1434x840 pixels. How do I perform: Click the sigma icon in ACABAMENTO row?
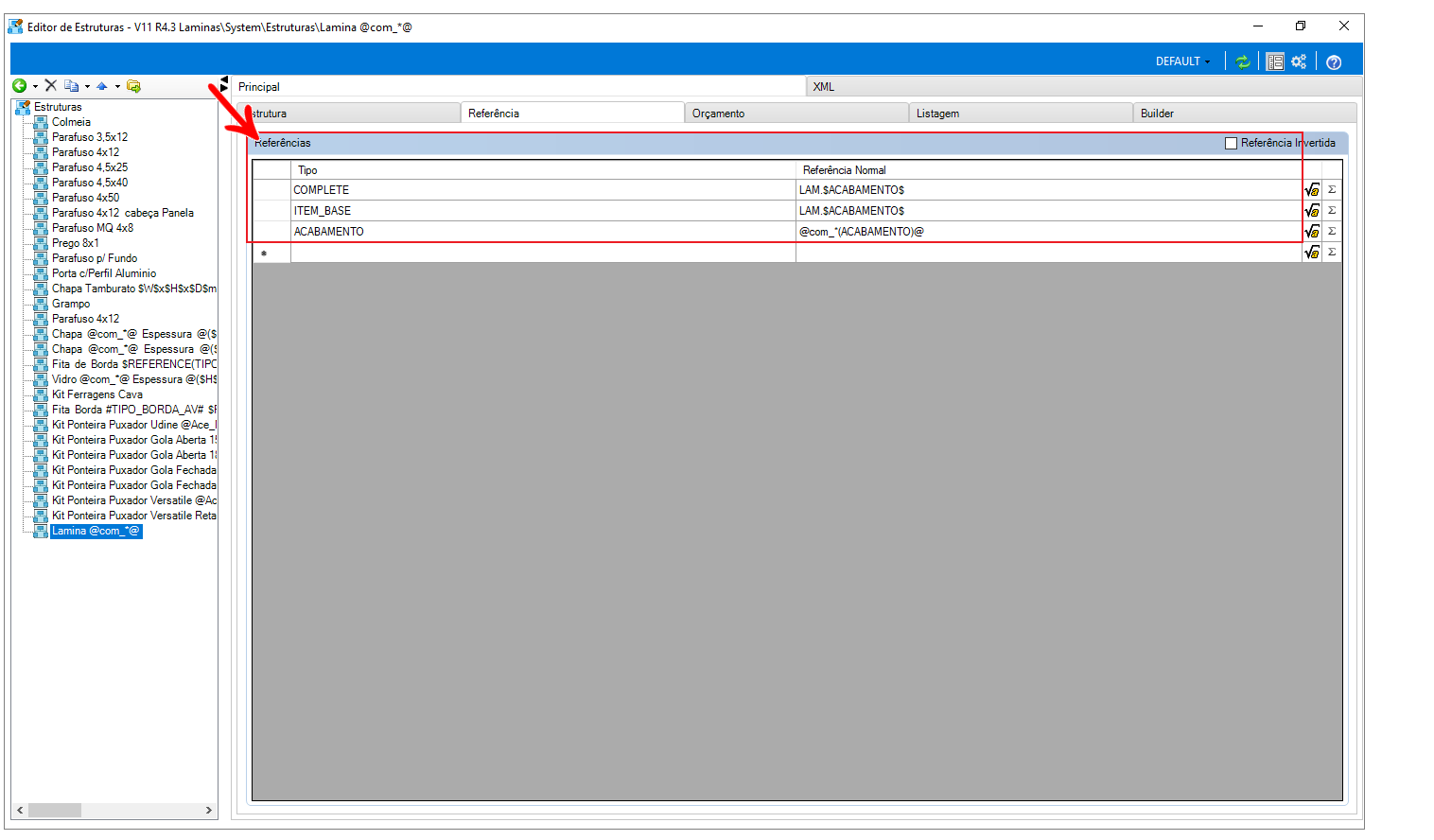pyautogui.click(x=1332, y=232)
